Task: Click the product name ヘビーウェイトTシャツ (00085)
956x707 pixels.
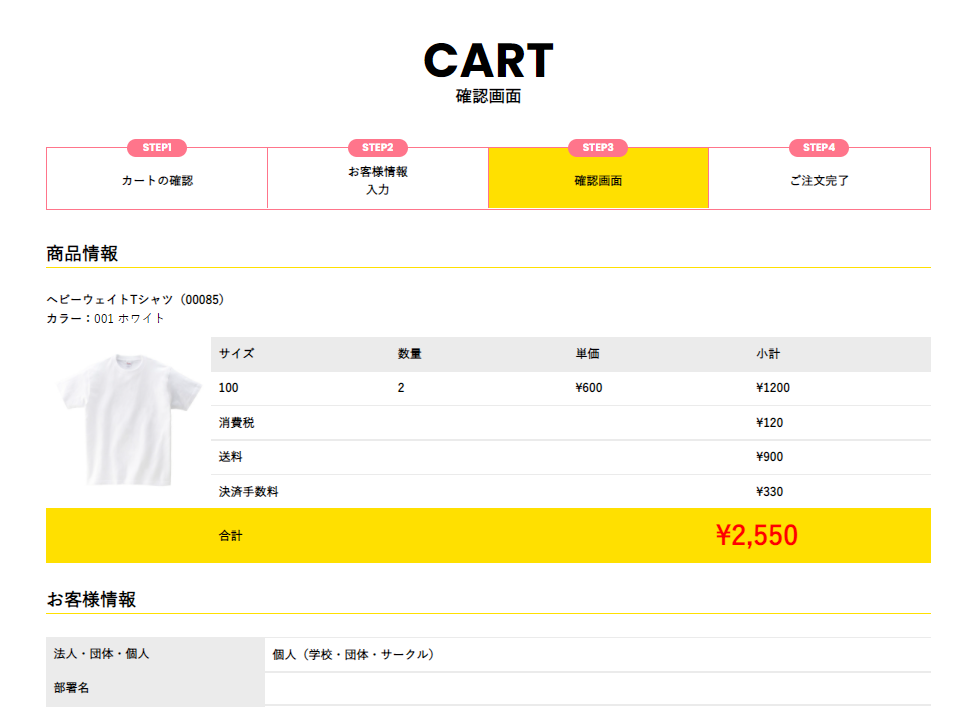Action: click(x=136, y=299)
